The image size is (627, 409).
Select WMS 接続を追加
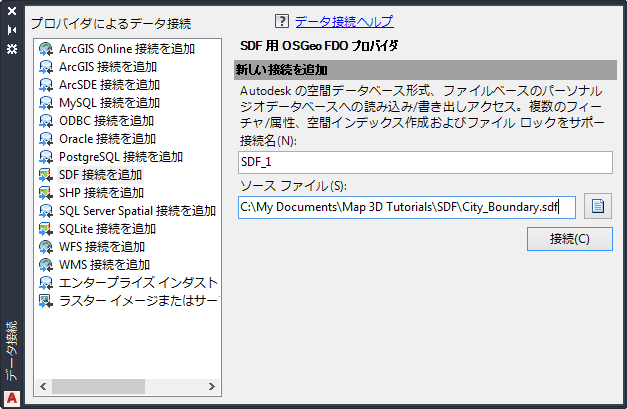pos(104,265)
